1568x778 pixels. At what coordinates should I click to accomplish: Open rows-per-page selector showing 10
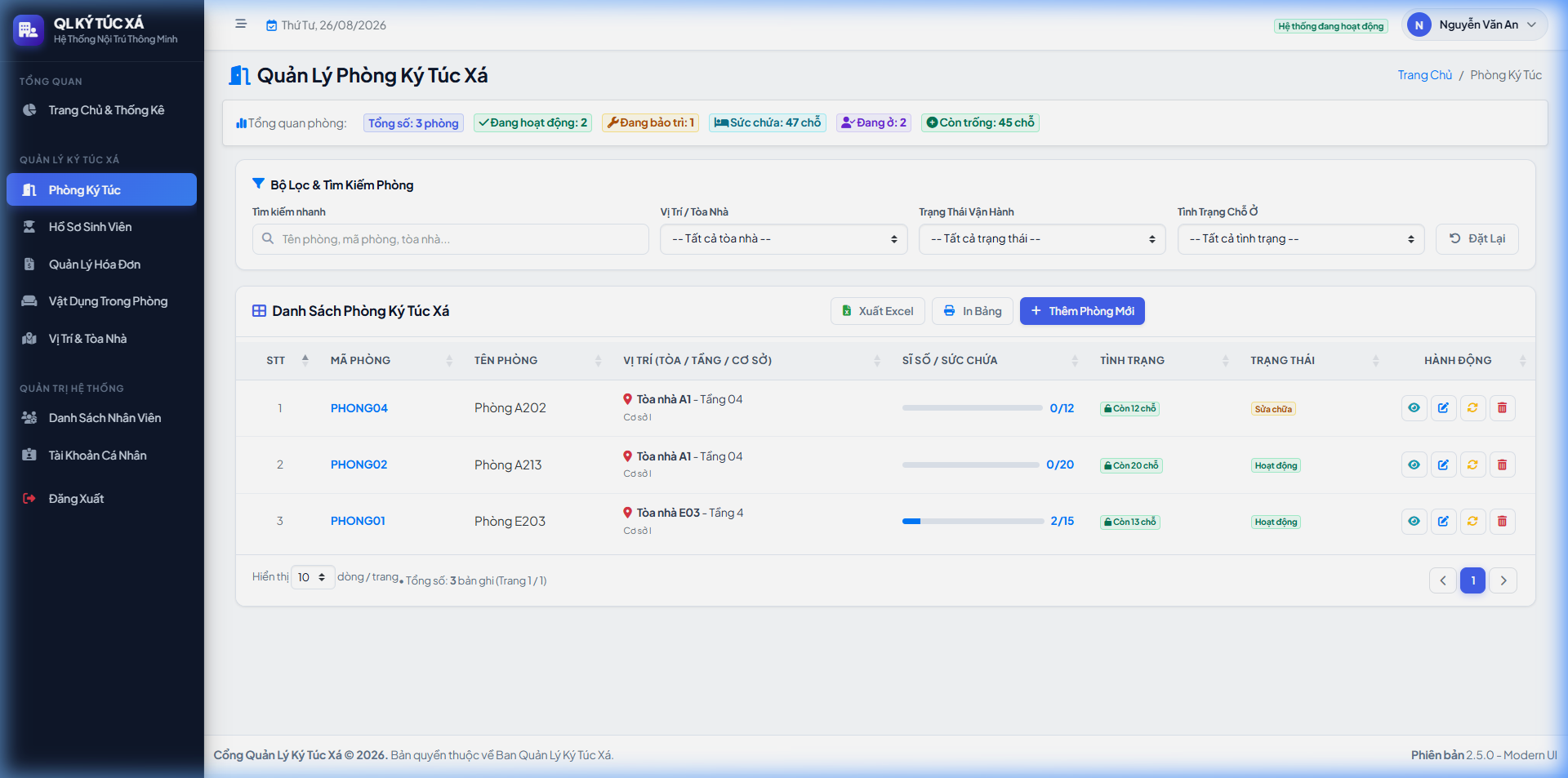tap(313, 577)
